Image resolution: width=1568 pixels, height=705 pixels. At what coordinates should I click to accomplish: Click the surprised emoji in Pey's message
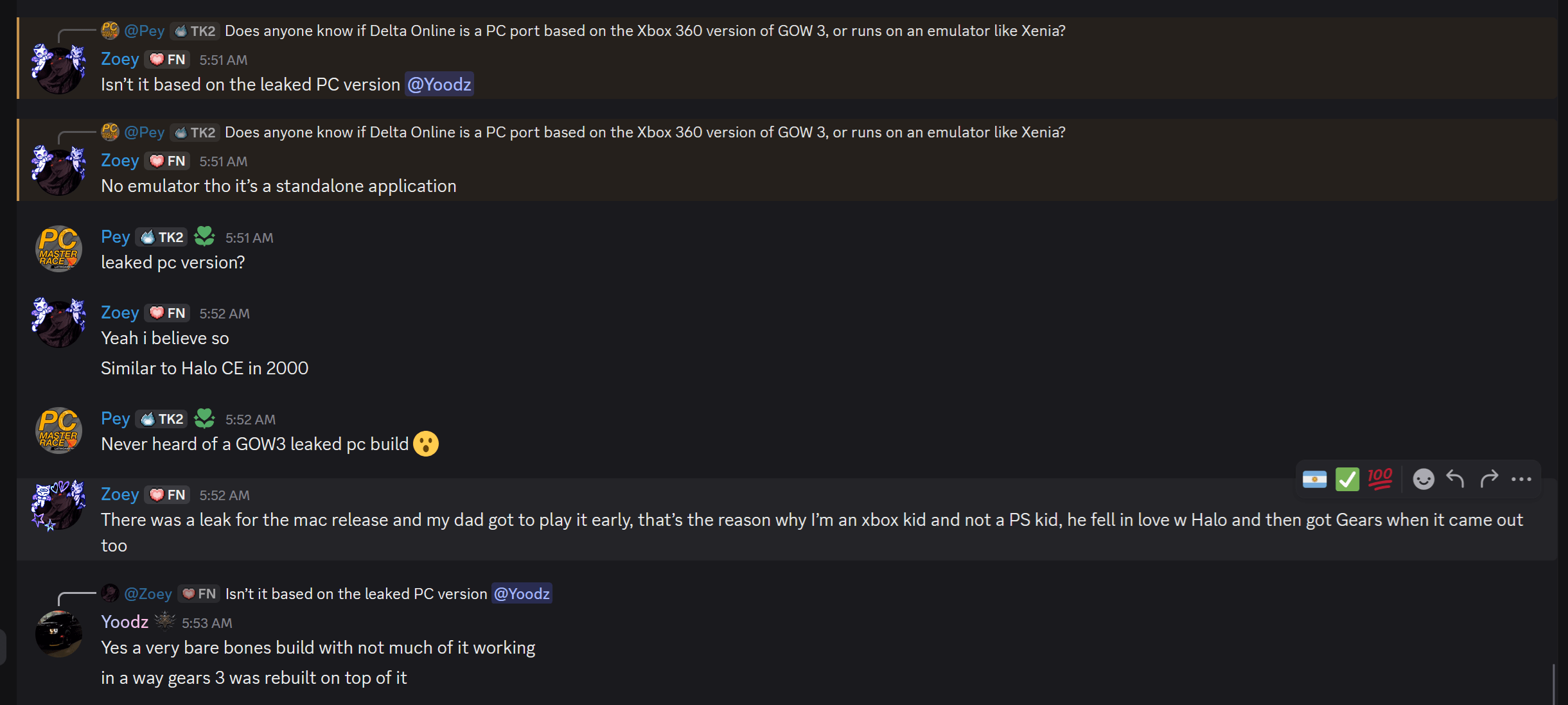[426, 444]
